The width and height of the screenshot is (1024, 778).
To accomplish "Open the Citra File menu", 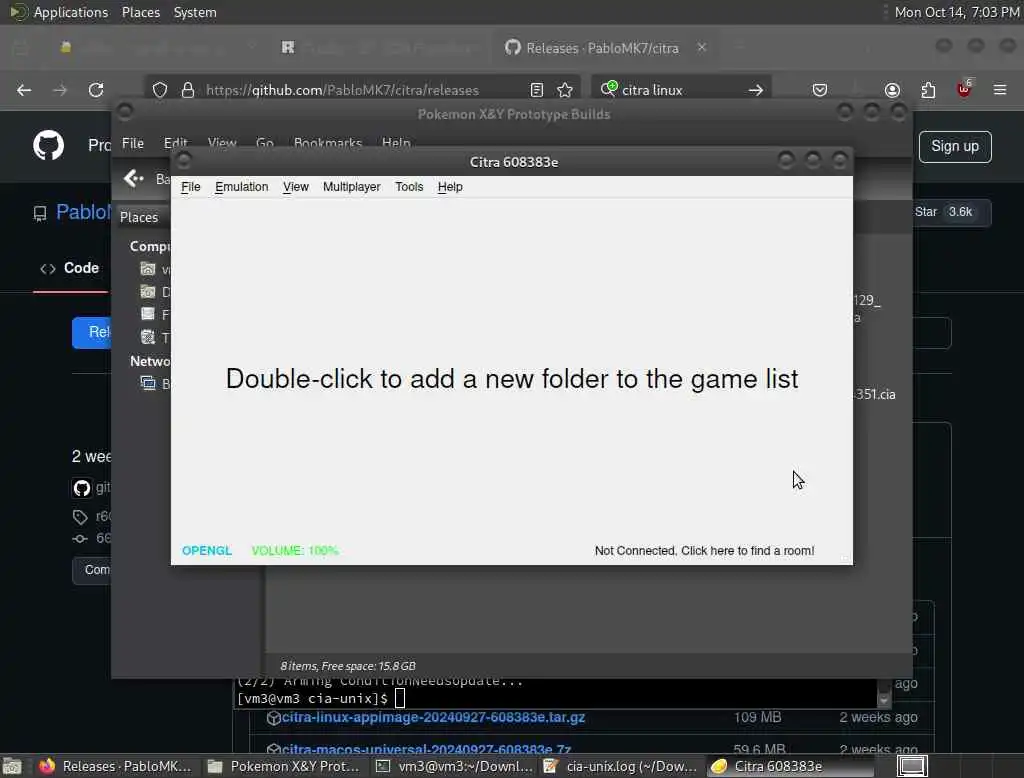I will pyautogui.click(x=191, y=187).
